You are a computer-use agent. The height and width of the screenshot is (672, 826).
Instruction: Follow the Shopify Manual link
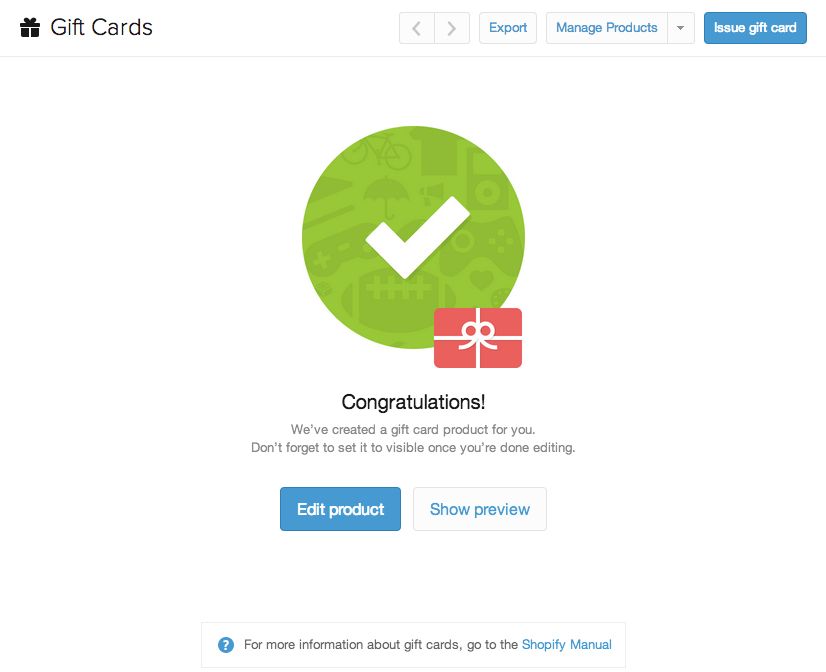click(x=567, y=645)
